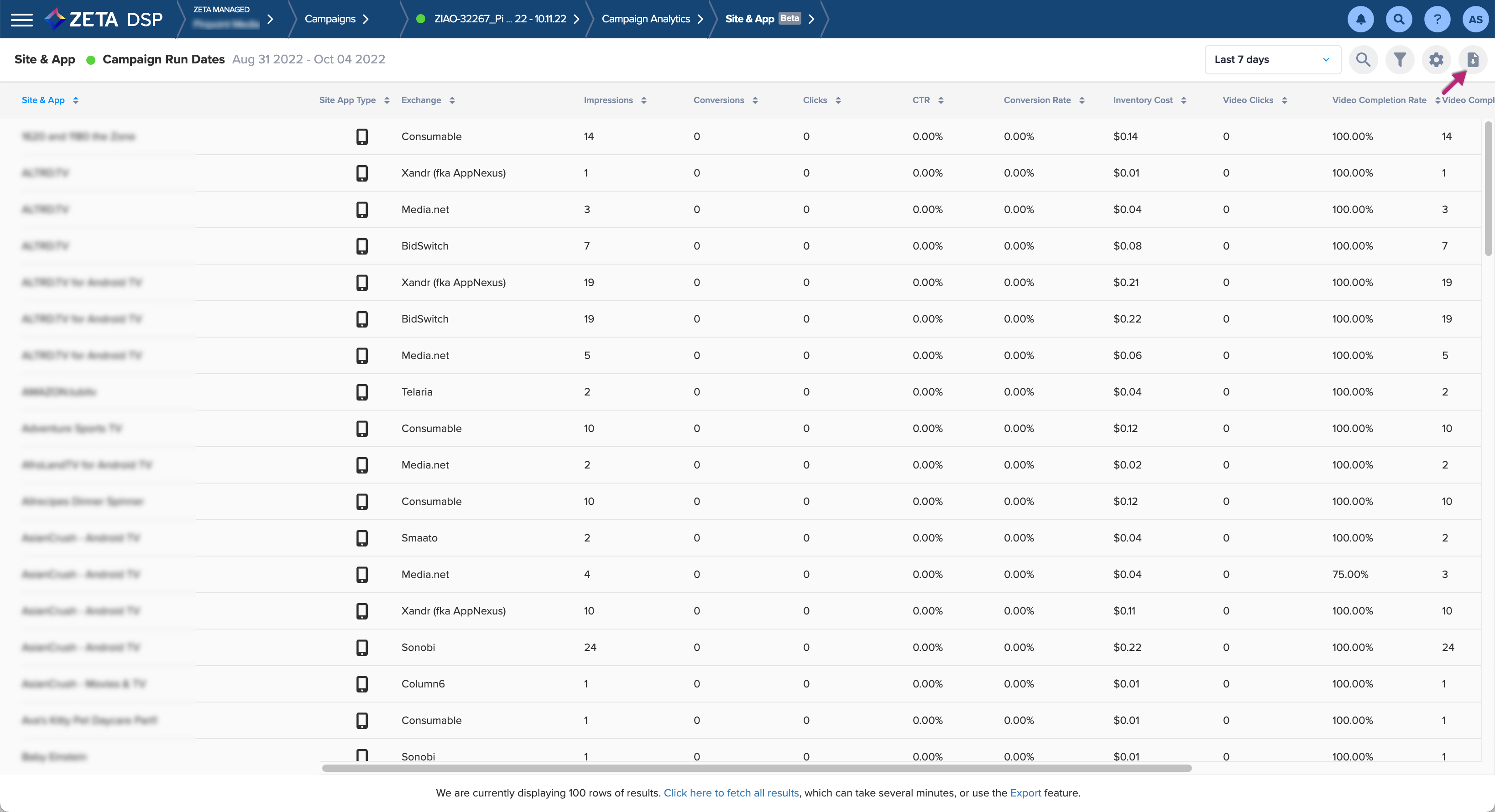This screenshot has height=812, width=1495.
Task: Click the notifications bell icon
Action: click(1360, 19)
